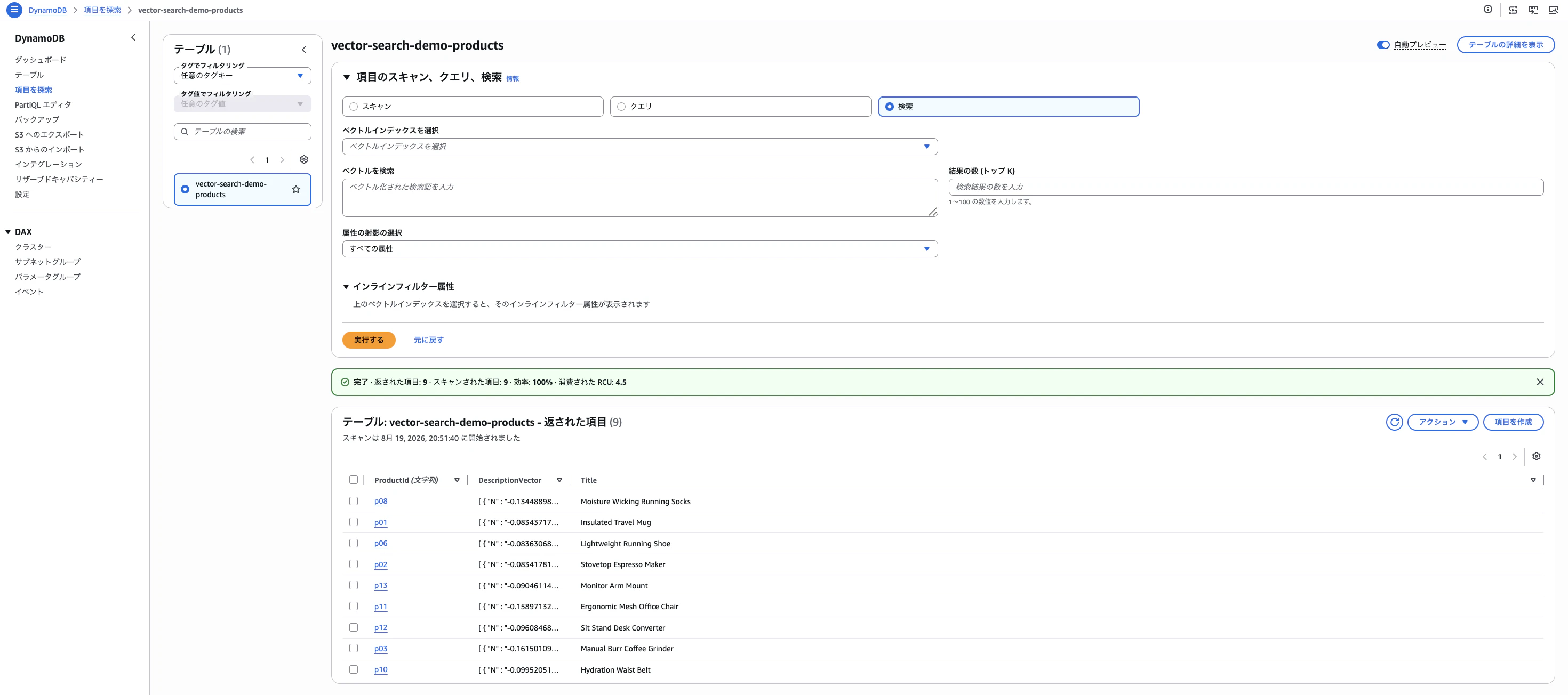This screenshot has width=1568, height=695.
Task: Click the feedback monitor icon in the top bar
Action: [x=1533, y=10]
